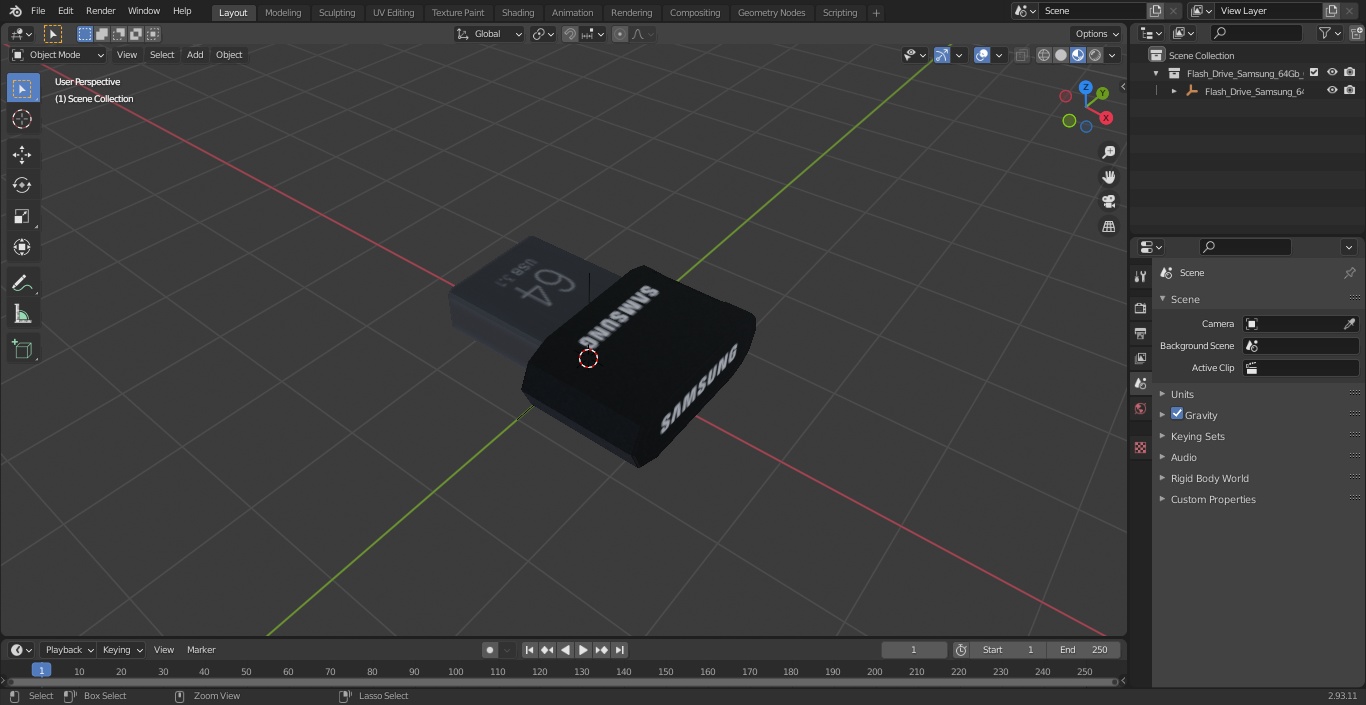Toggle camera view with camera gizmo
Viewport: 1366px width, 705px height.
[1108, 201]
